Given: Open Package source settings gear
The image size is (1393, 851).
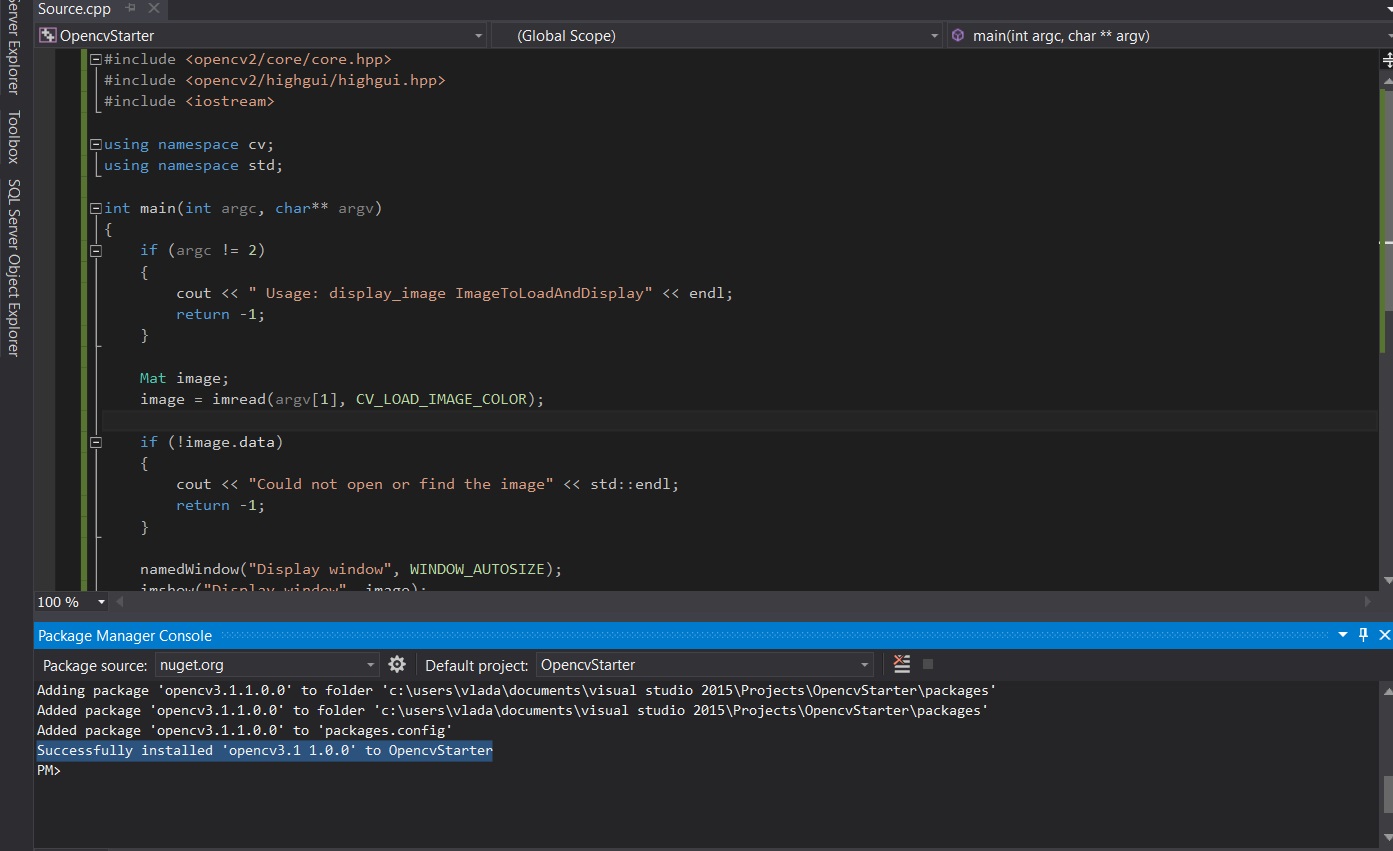Looking at the screenshot, I should [x=397, y=664].
